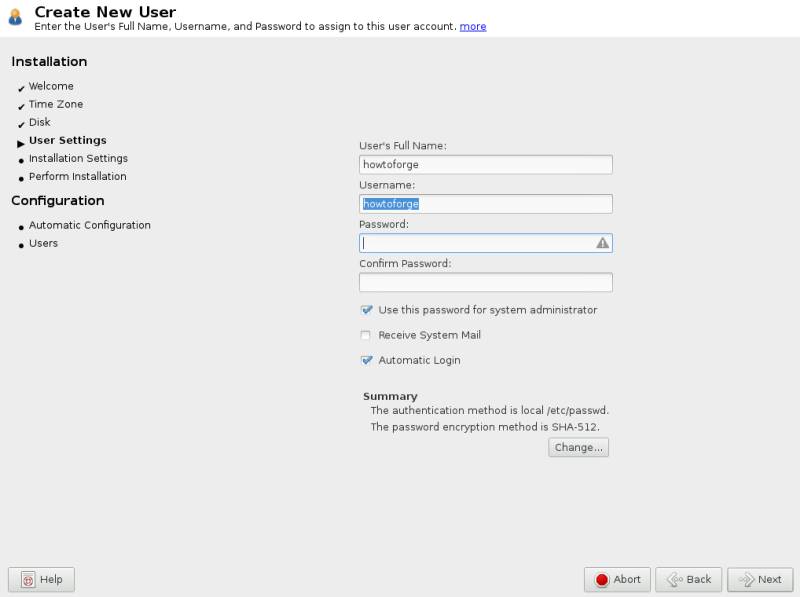The height and width of the screenshot is (597, 800).
Task: Enable Receive System Mail checkbox
Action: [x=366, y=335]
